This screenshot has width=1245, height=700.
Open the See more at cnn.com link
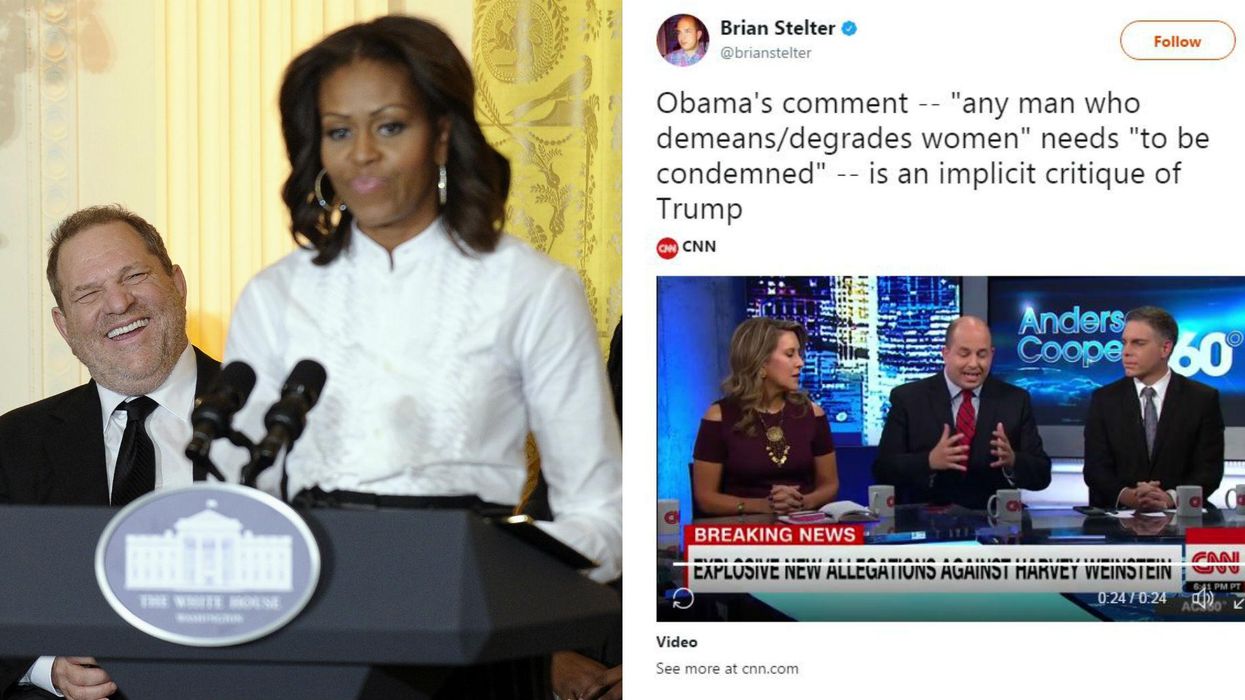click(x=727, y=668)
